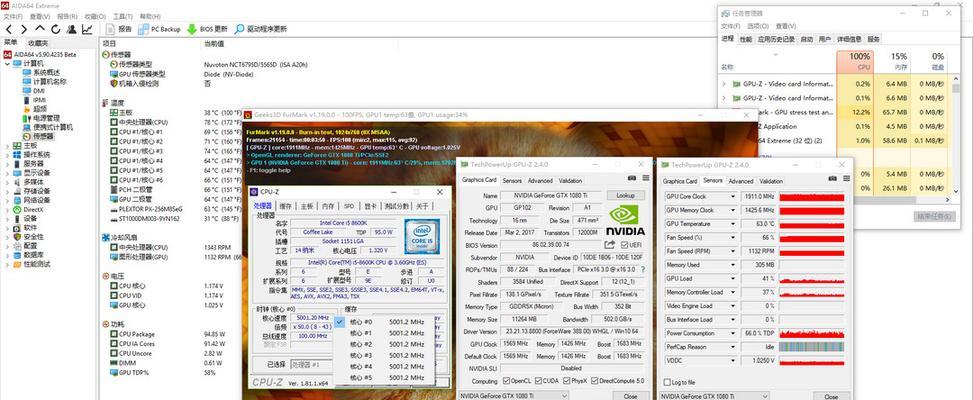
Task: Select 核心 #3 in CPU-Z core menu
Action: point(383,355)
